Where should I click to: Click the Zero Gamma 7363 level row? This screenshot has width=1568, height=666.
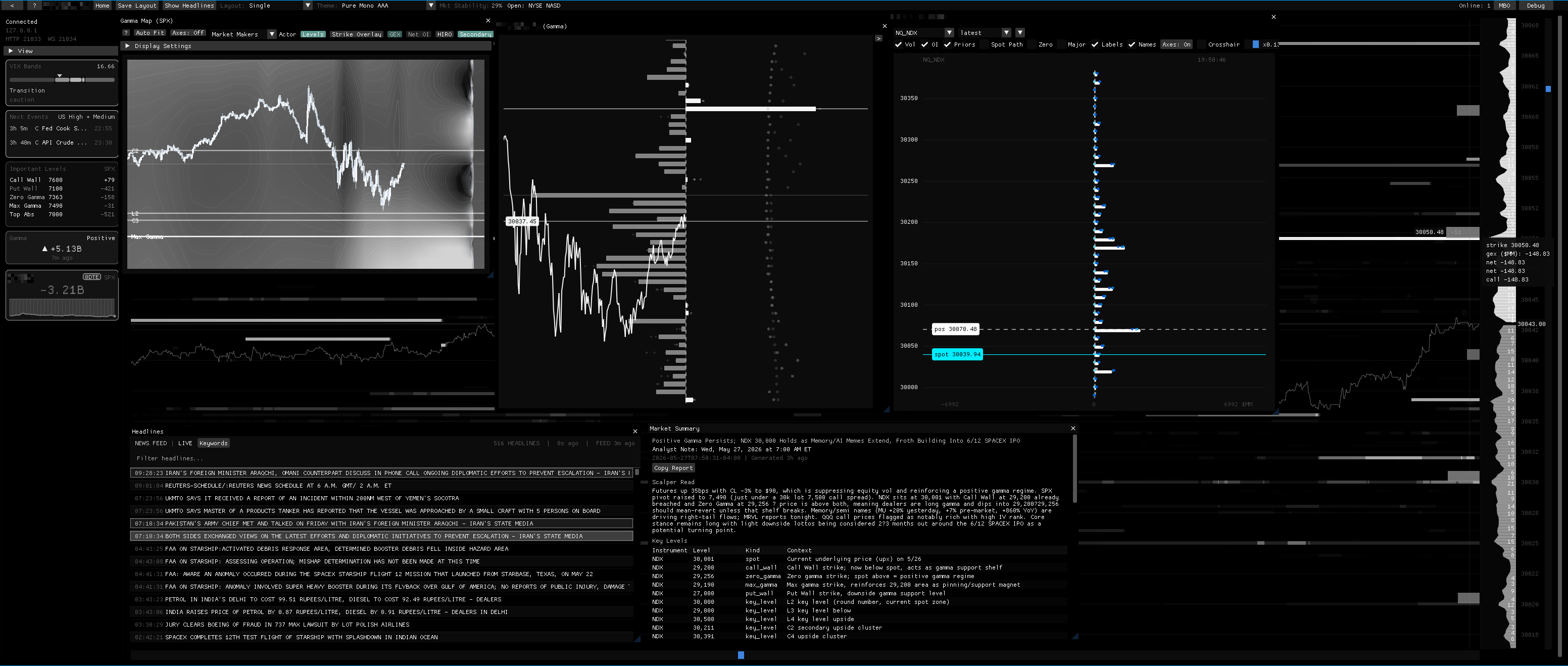click(62, 197)
